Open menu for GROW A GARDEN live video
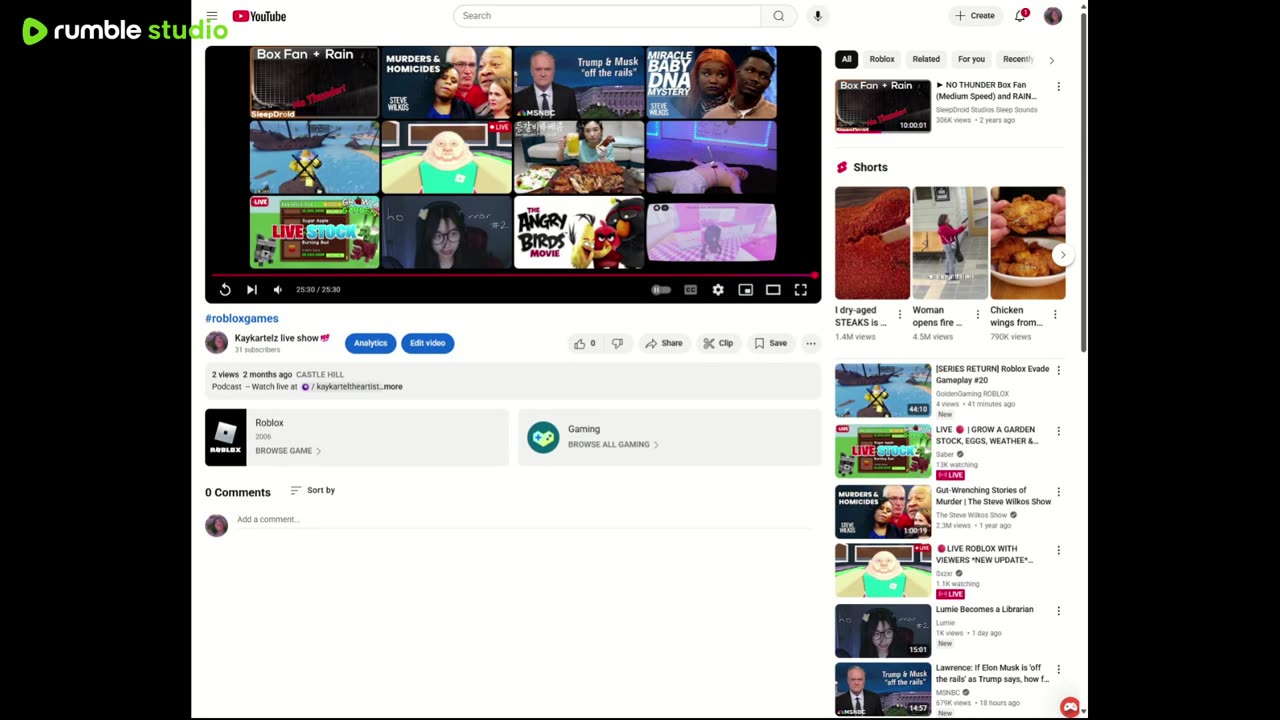The image size is (1280, 720). pos(1058,431)
